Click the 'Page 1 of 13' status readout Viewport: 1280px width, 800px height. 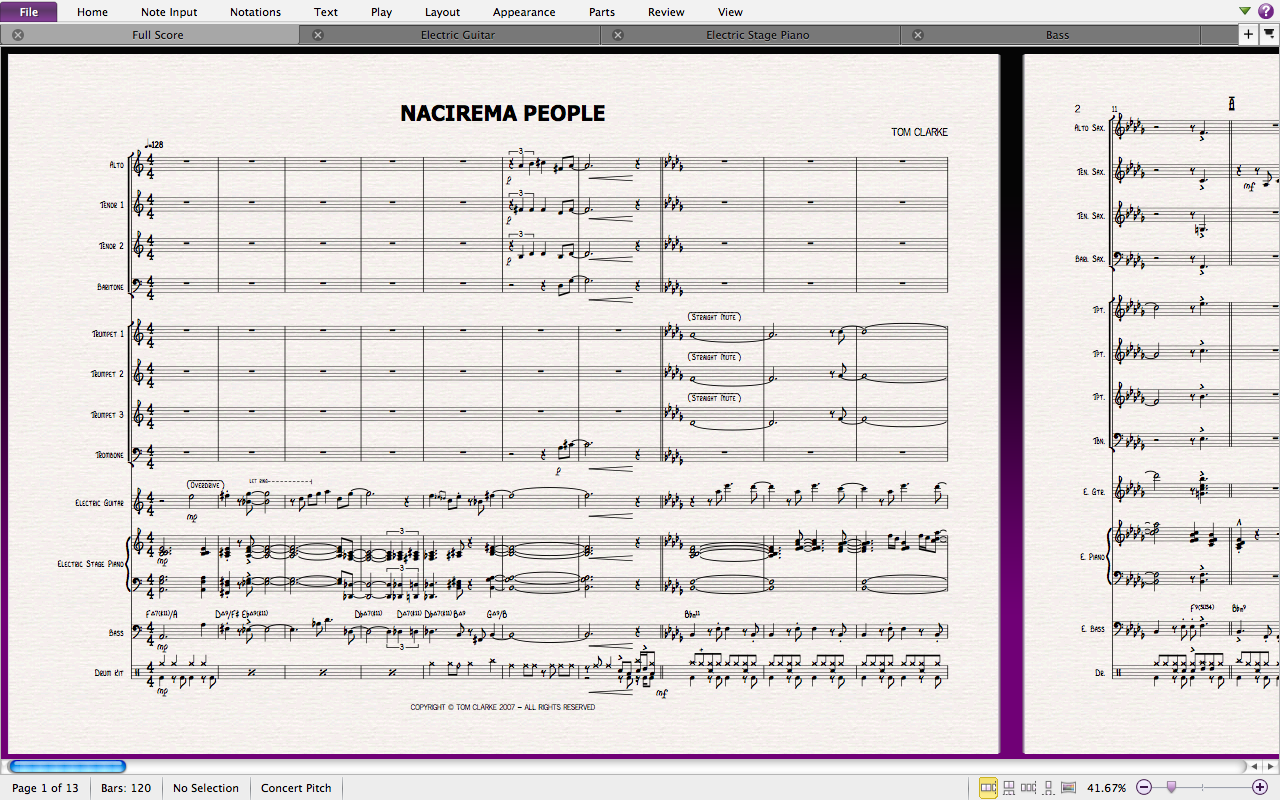45,788
